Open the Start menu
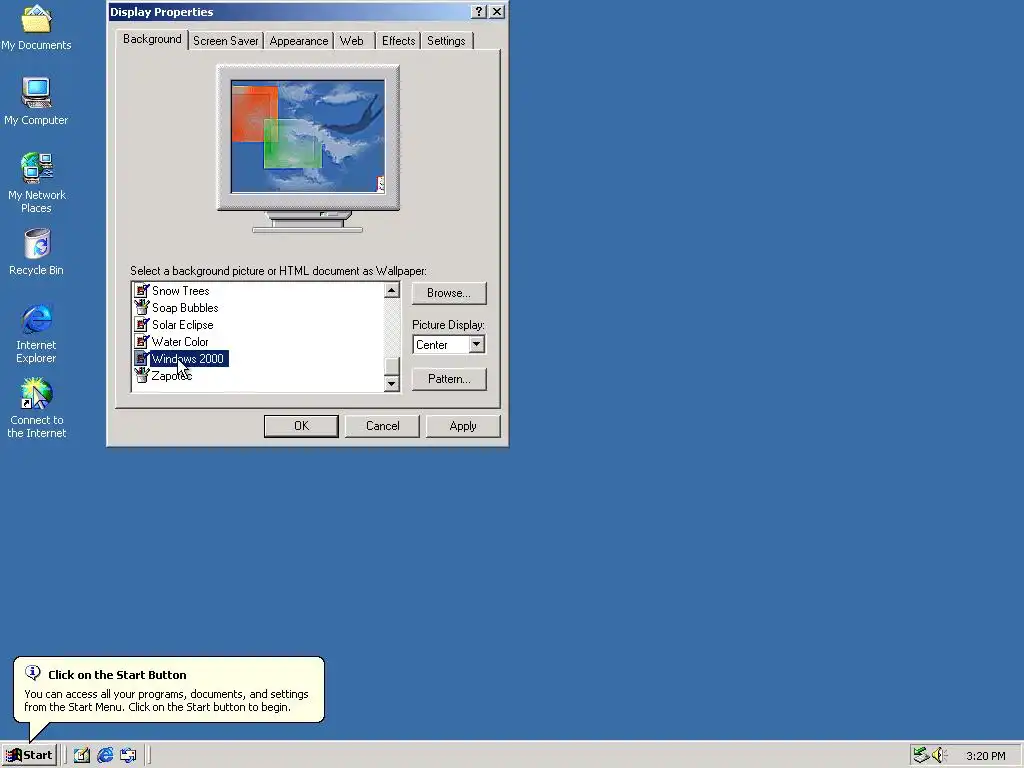This screenshot has width=1024, height=768. [x=29, y=756]
